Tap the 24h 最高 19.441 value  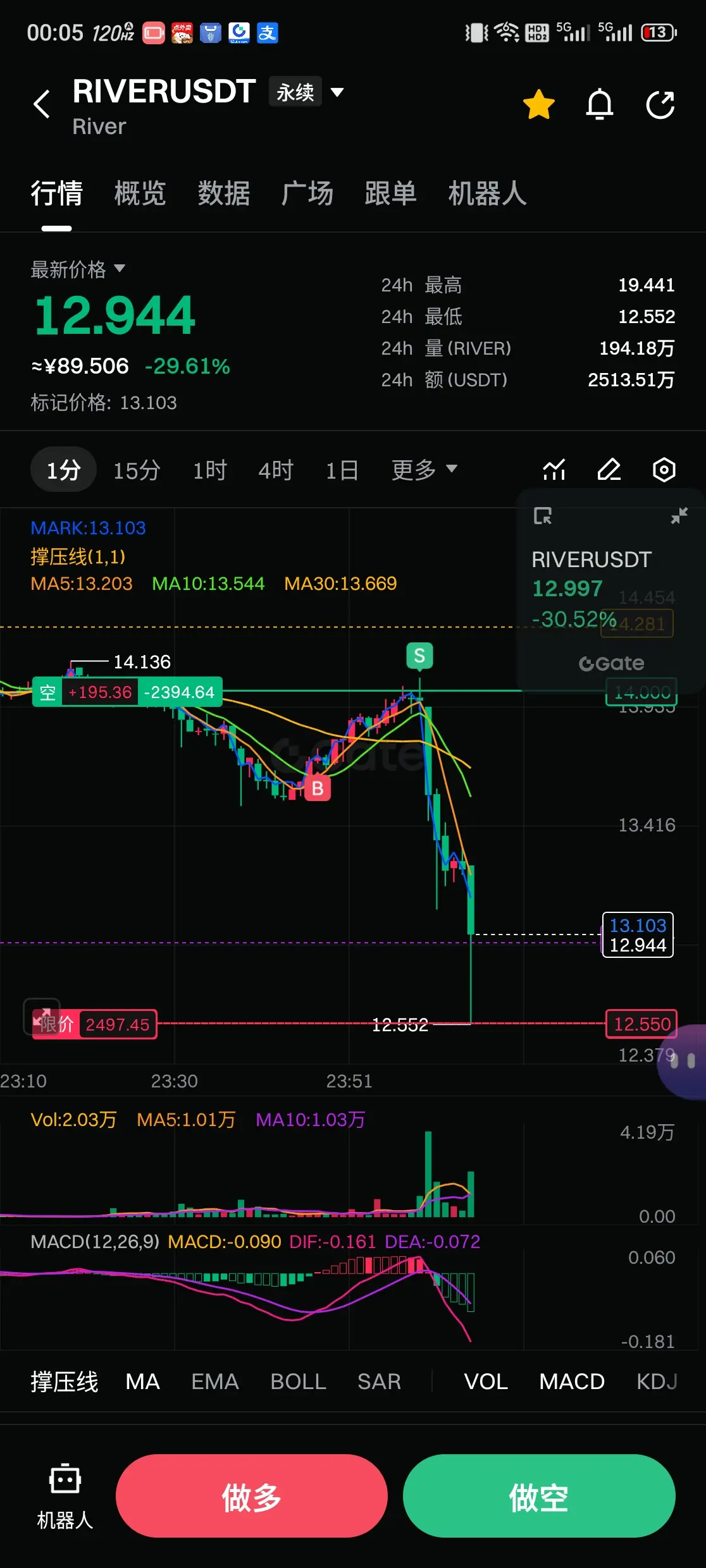pyautogui.click(x=646, y=285)
